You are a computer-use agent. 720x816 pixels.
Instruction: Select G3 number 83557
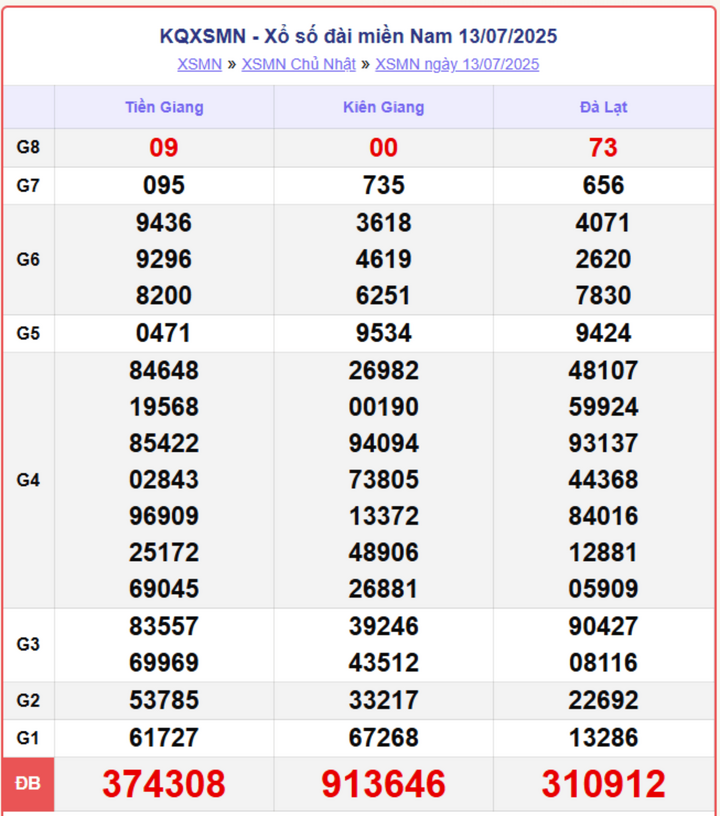tap(164, 627)
